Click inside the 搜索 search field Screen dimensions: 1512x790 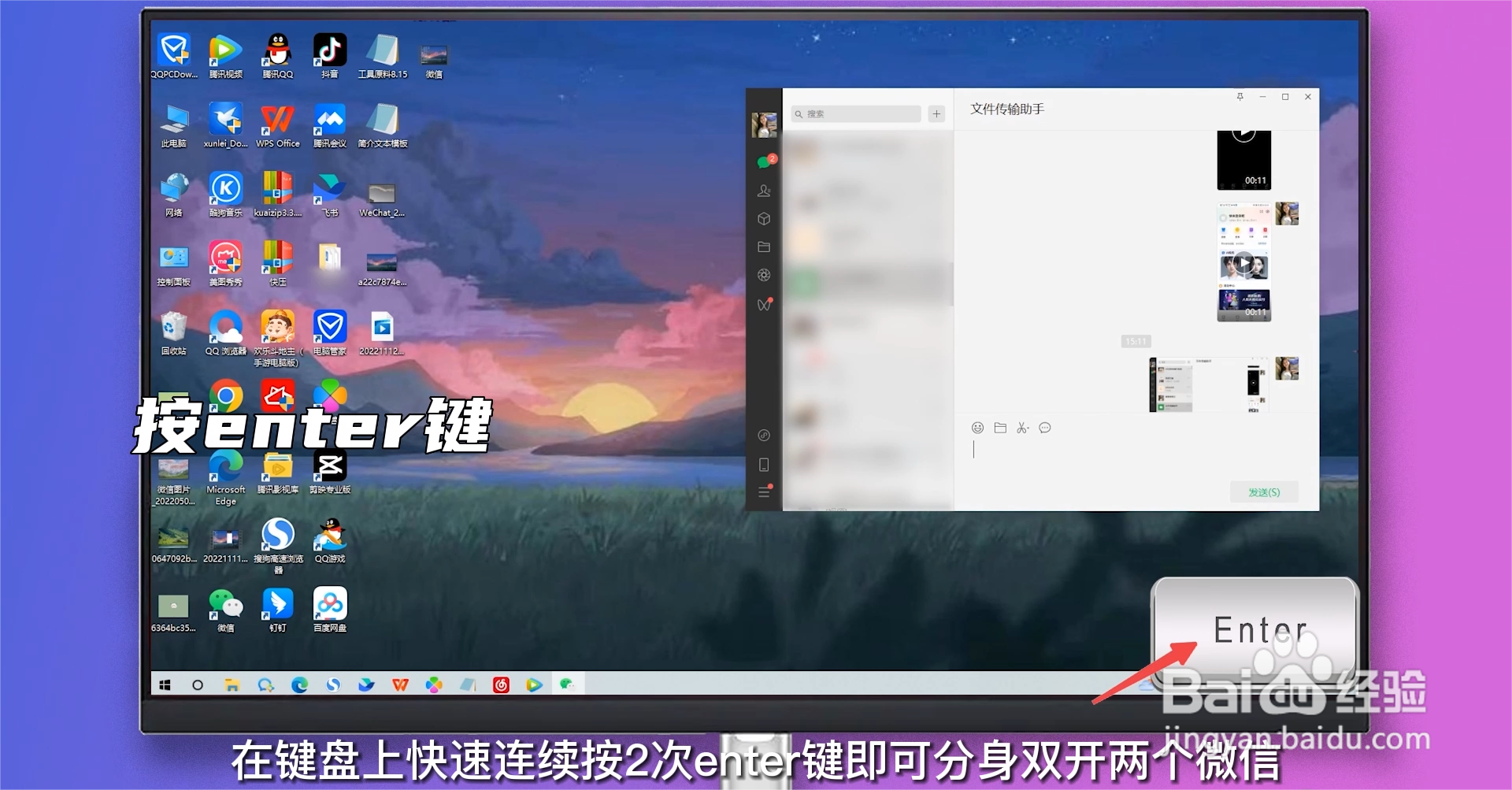[x=854, y=114]
